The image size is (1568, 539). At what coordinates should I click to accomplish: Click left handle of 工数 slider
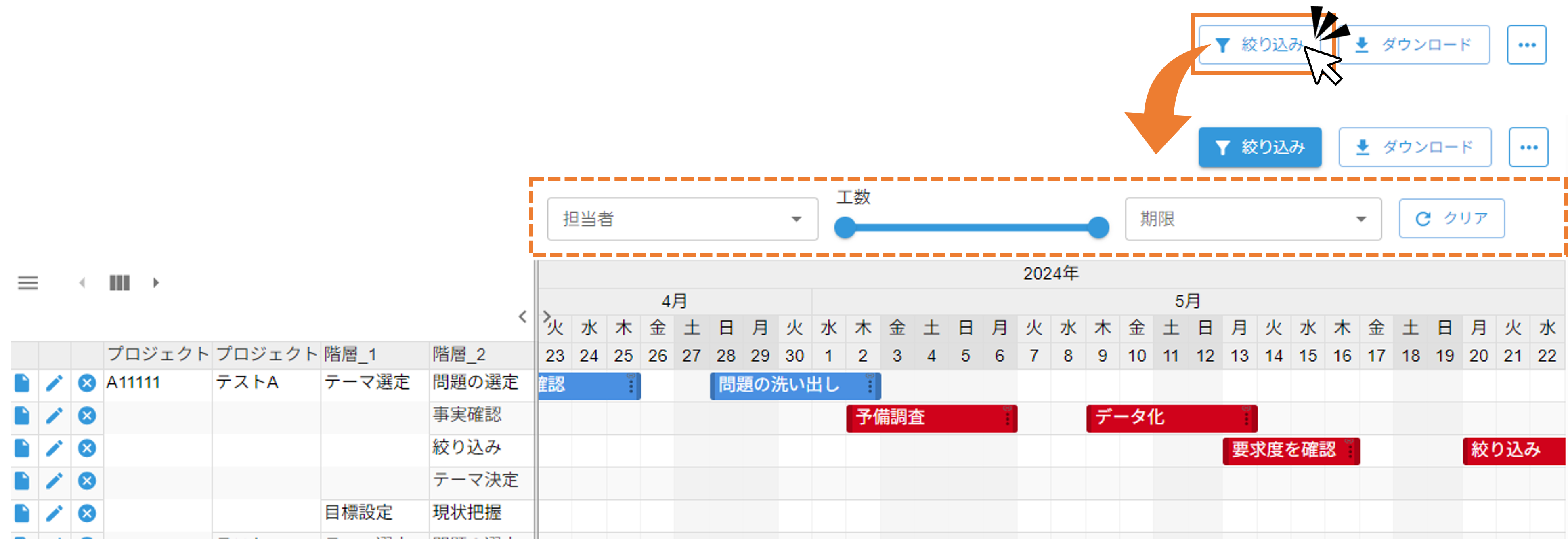coord(845,228)
